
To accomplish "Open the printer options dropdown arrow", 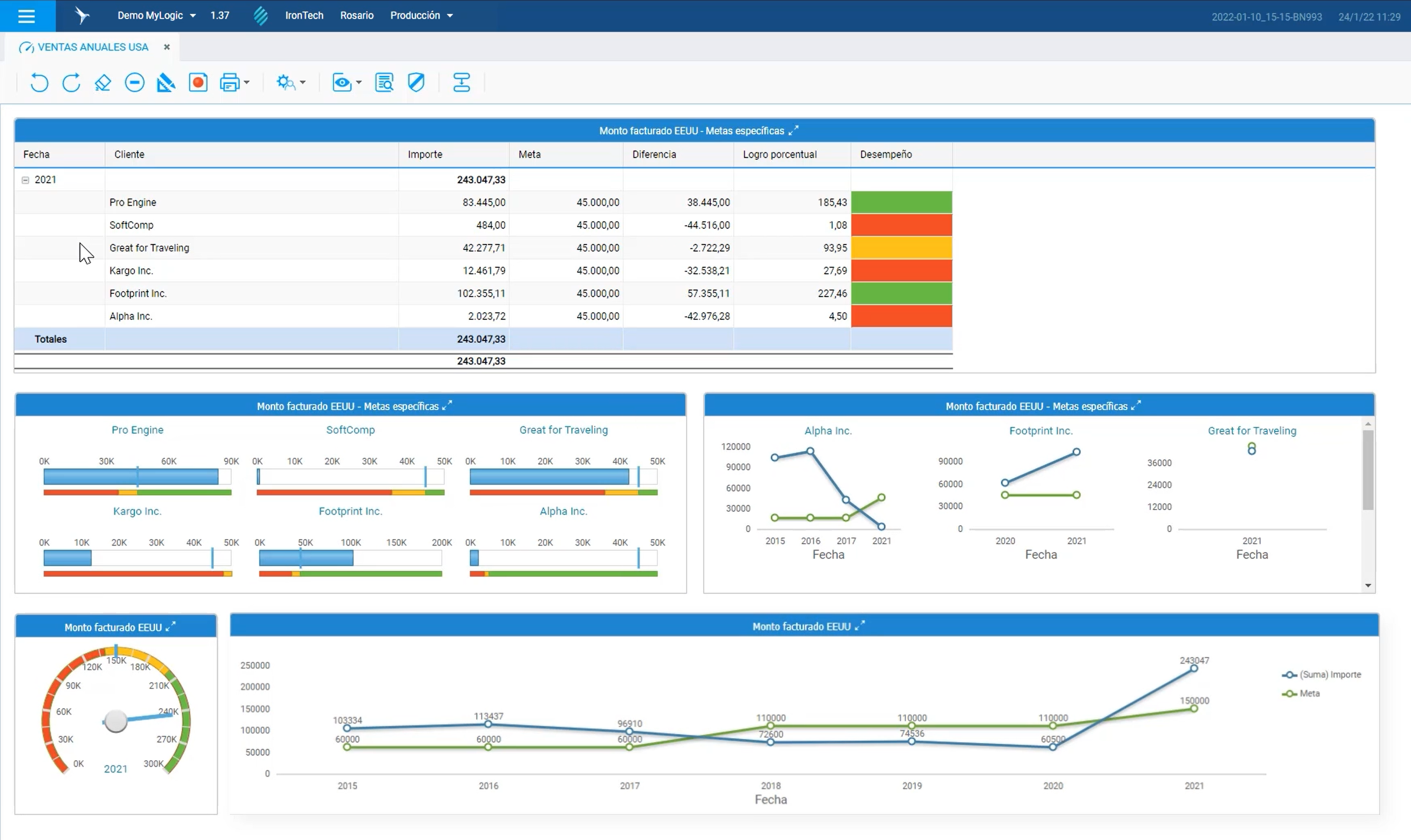I will 246,83.
